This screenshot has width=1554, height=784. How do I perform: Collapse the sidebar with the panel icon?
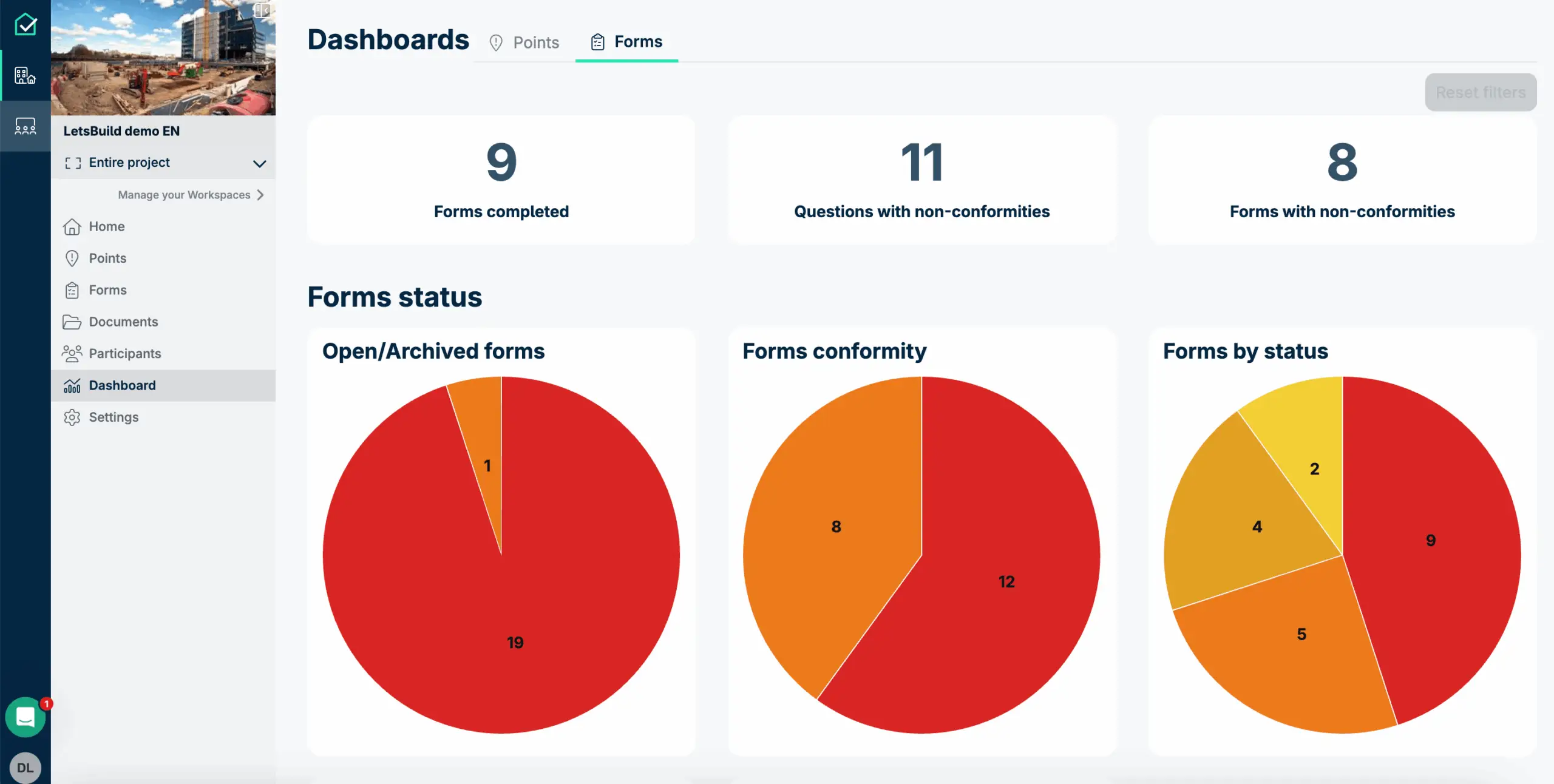coord(262,10)
